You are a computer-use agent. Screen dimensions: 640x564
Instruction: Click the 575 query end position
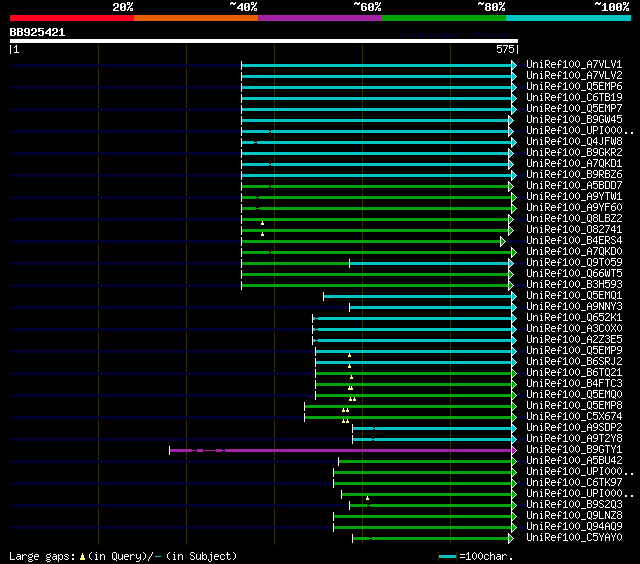click(505, 49)
